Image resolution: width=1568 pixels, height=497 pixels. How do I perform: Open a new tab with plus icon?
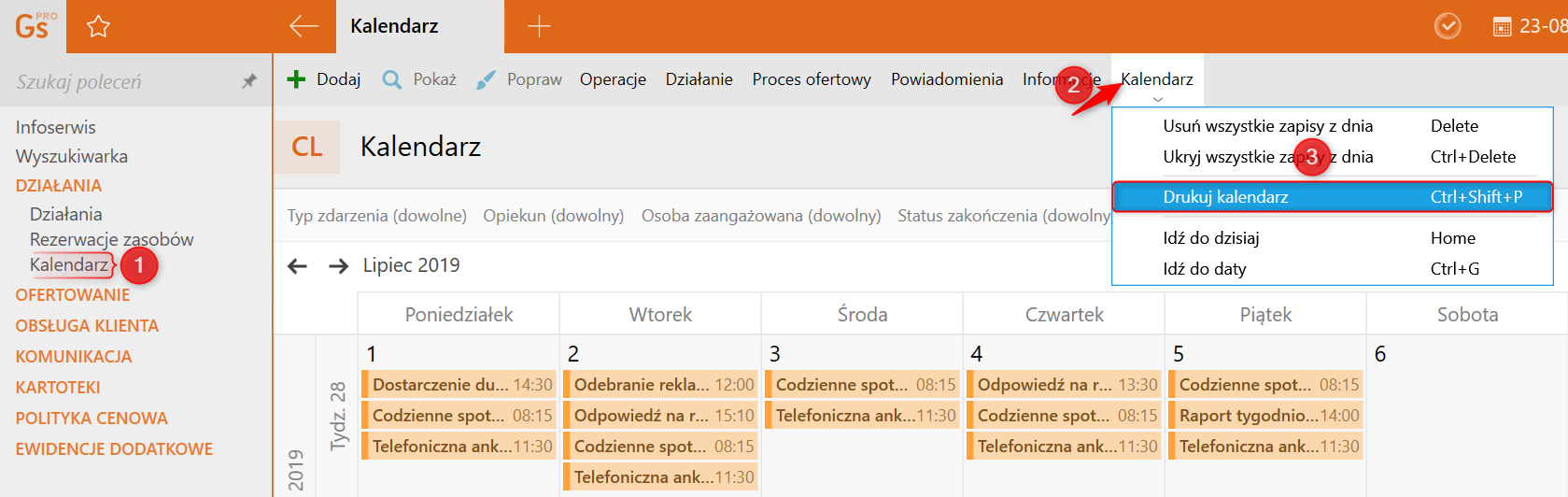point(539,26)
